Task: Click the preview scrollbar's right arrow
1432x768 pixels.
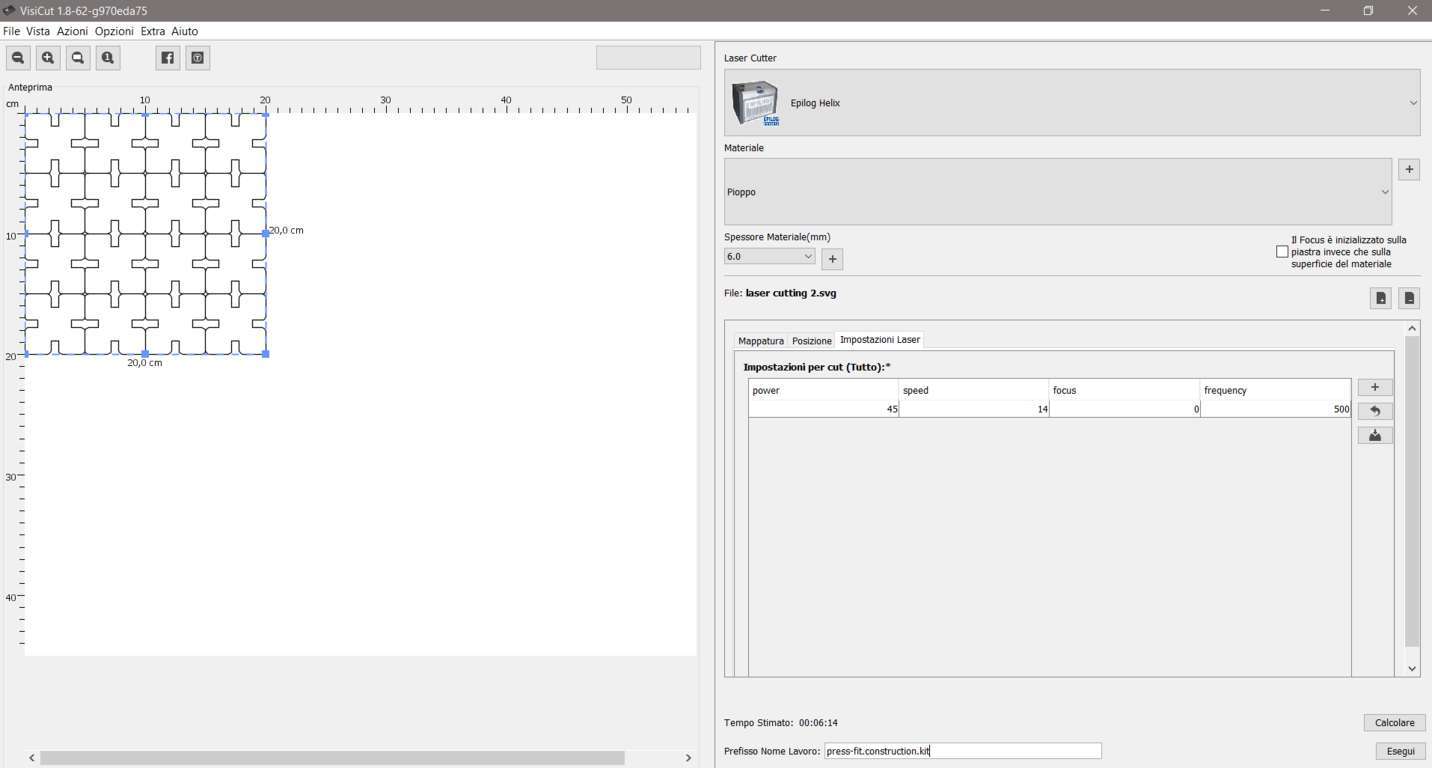Action: click(x=688, y=758)
